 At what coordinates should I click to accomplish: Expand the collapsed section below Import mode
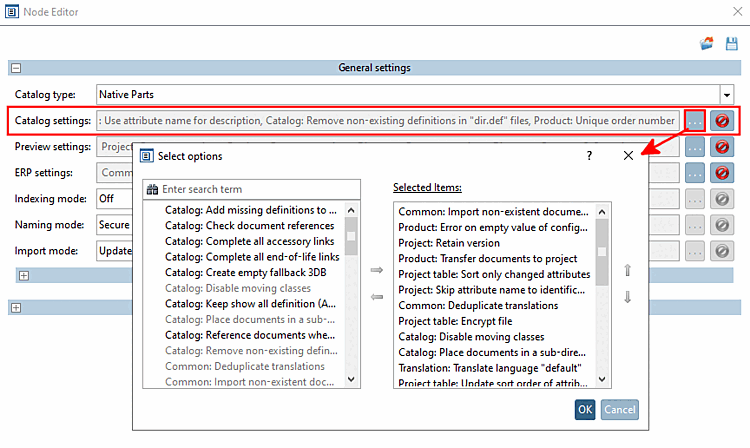tap(24, 275)
